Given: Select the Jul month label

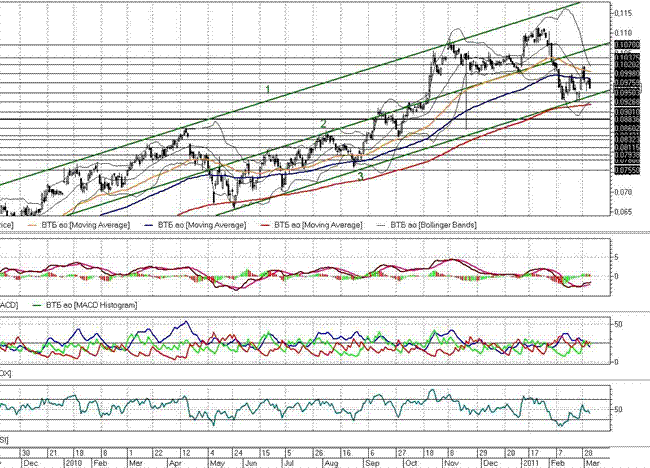Looking at the screenshot, I should pyautogui.click(x=289, y=463).
